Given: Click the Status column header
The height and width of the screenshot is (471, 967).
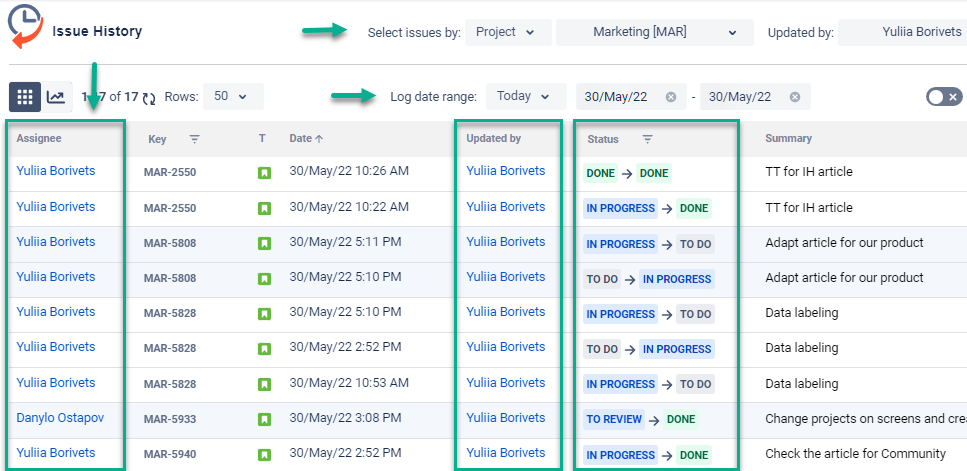Looking at the screenshot, I should [603, 139].
